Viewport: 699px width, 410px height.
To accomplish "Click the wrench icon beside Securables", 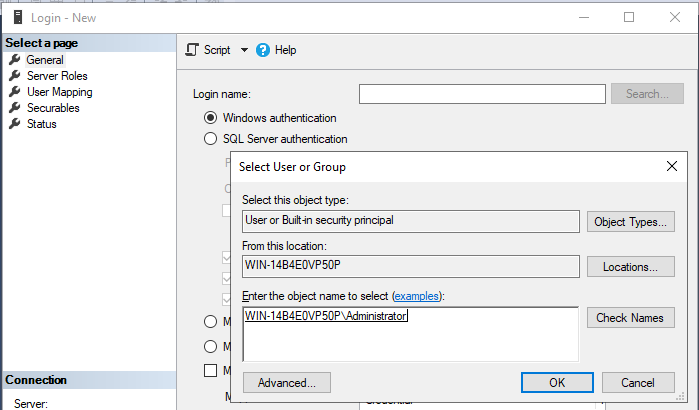I will (15, 107).
